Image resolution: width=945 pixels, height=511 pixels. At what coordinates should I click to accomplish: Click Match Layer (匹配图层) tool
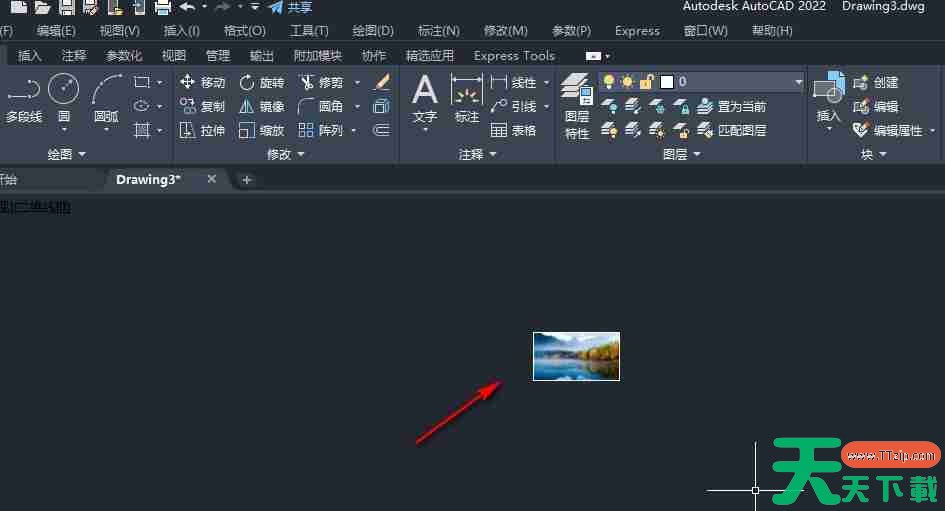click(x=731, y=130)
